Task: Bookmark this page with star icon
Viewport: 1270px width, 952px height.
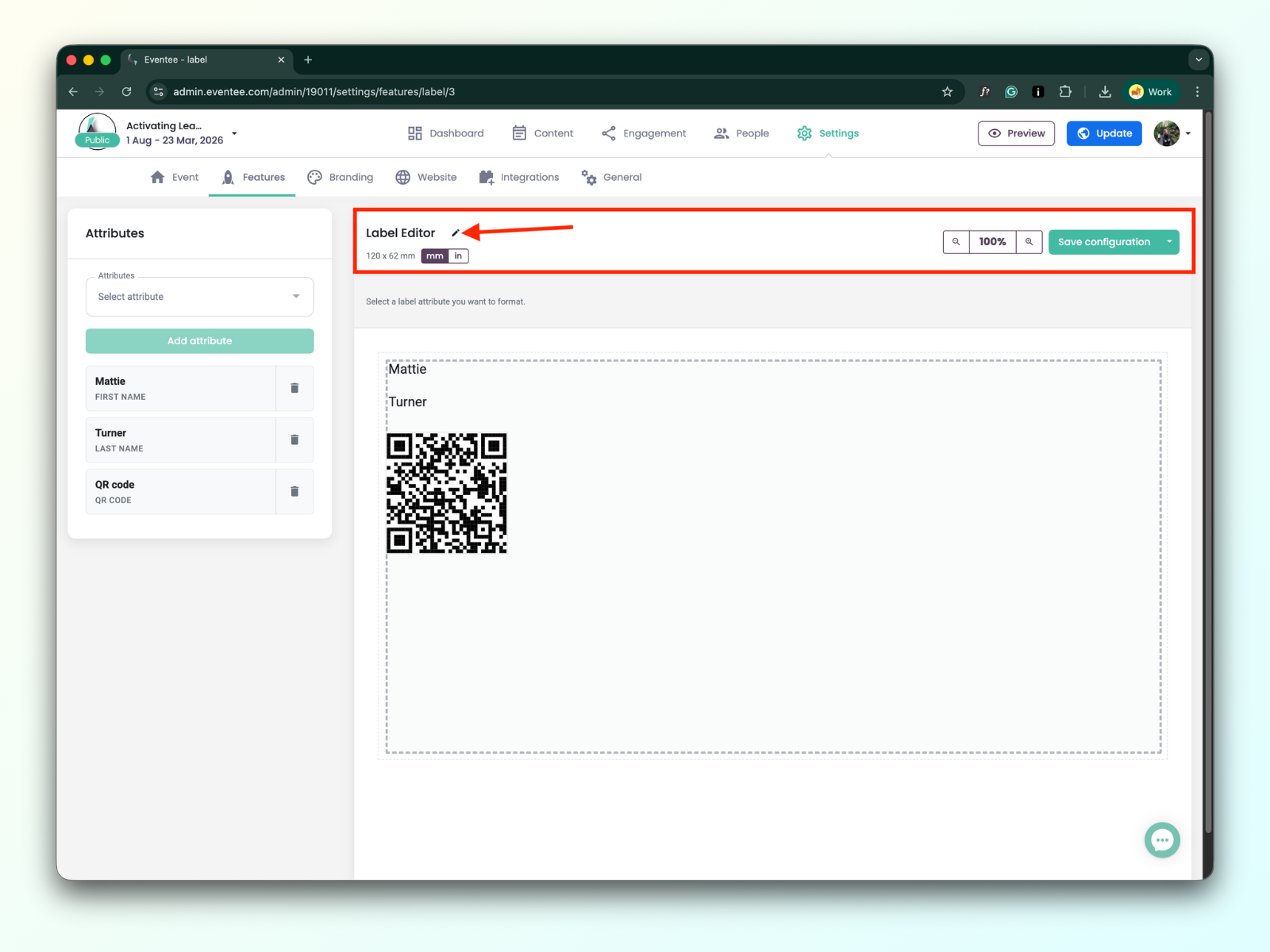Action: (x=947, y=92)
